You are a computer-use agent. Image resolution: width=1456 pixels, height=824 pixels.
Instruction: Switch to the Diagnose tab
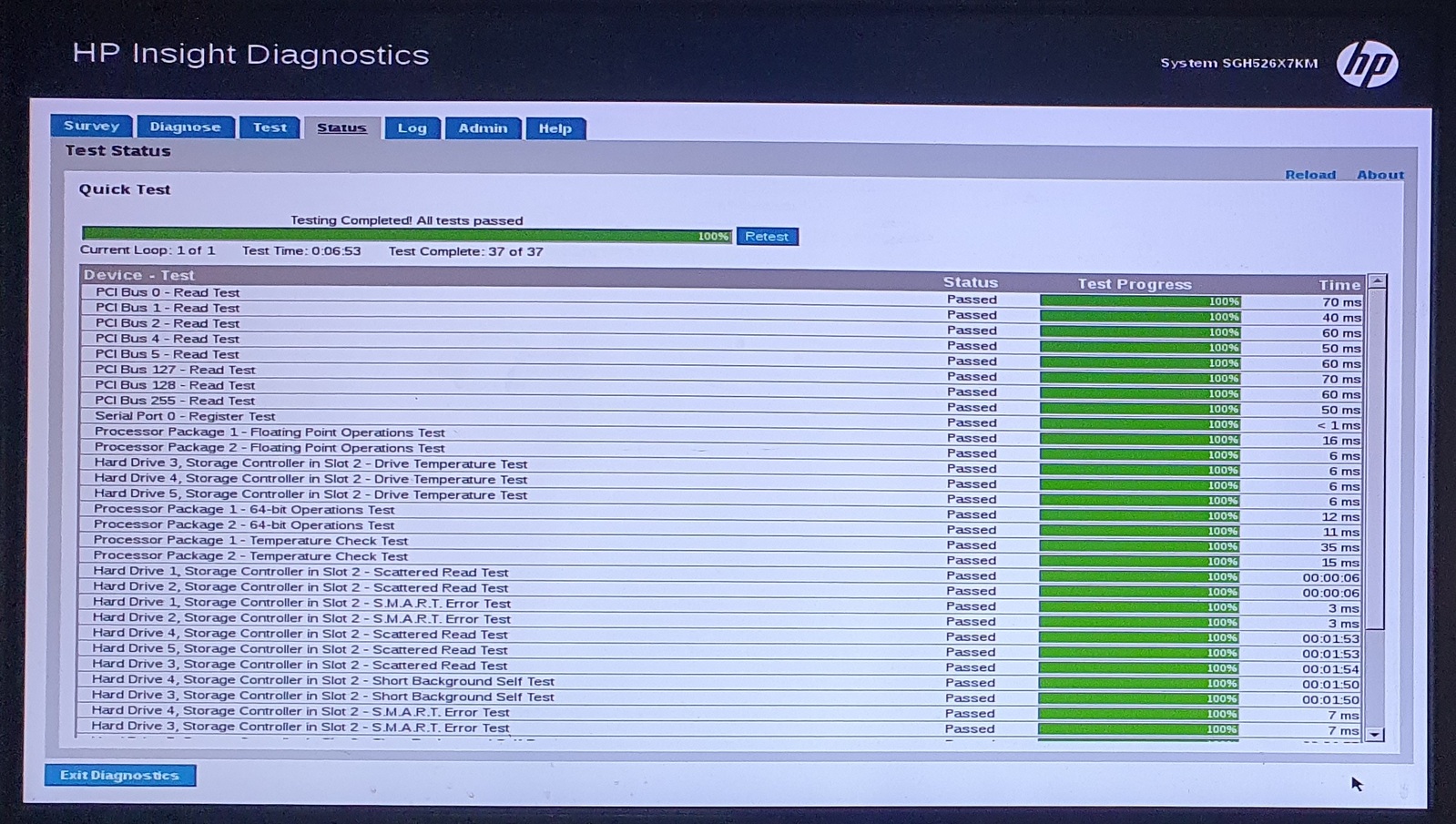click(x=185, y=127)
